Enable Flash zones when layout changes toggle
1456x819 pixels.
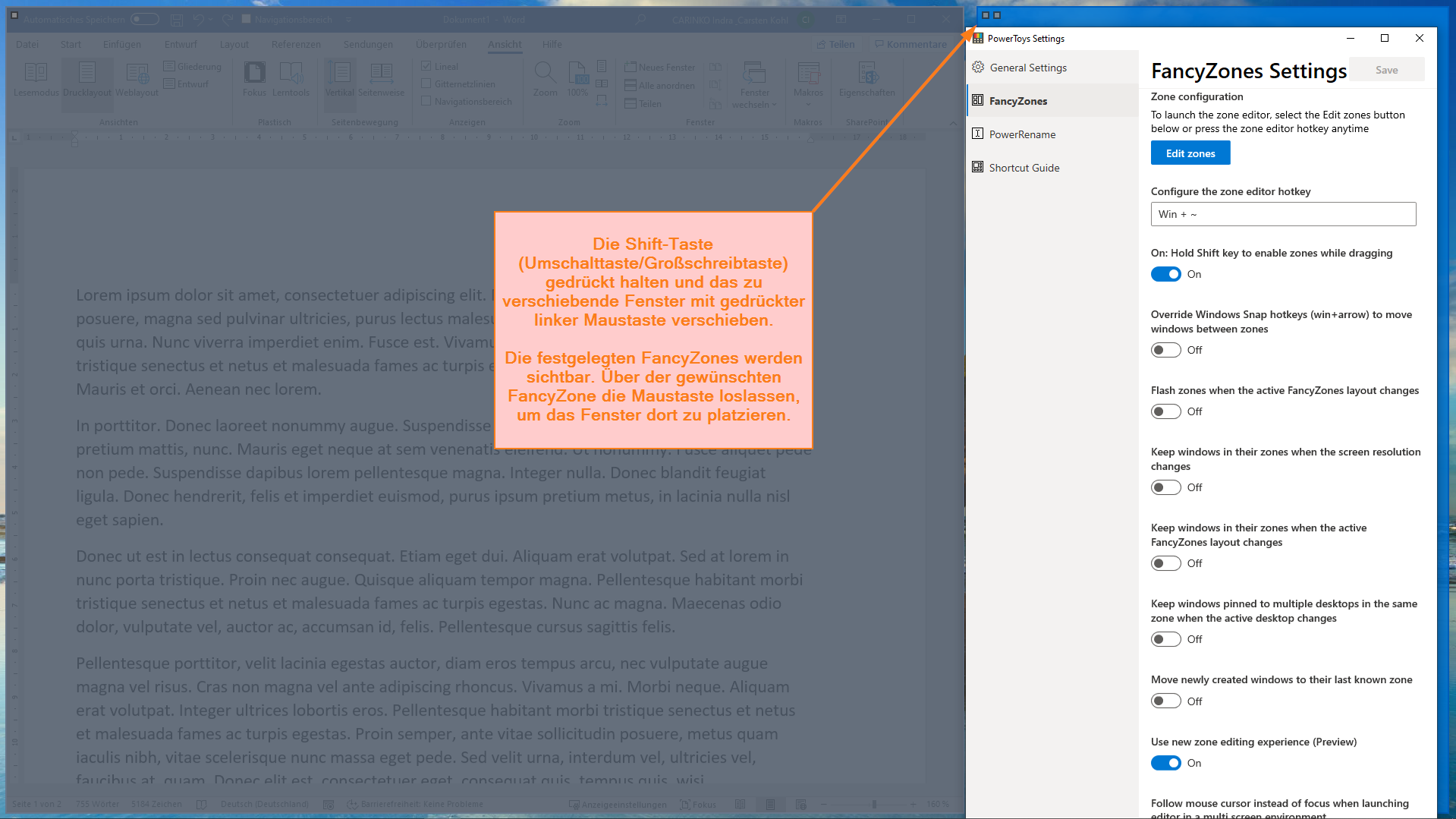pos(1165,411)
